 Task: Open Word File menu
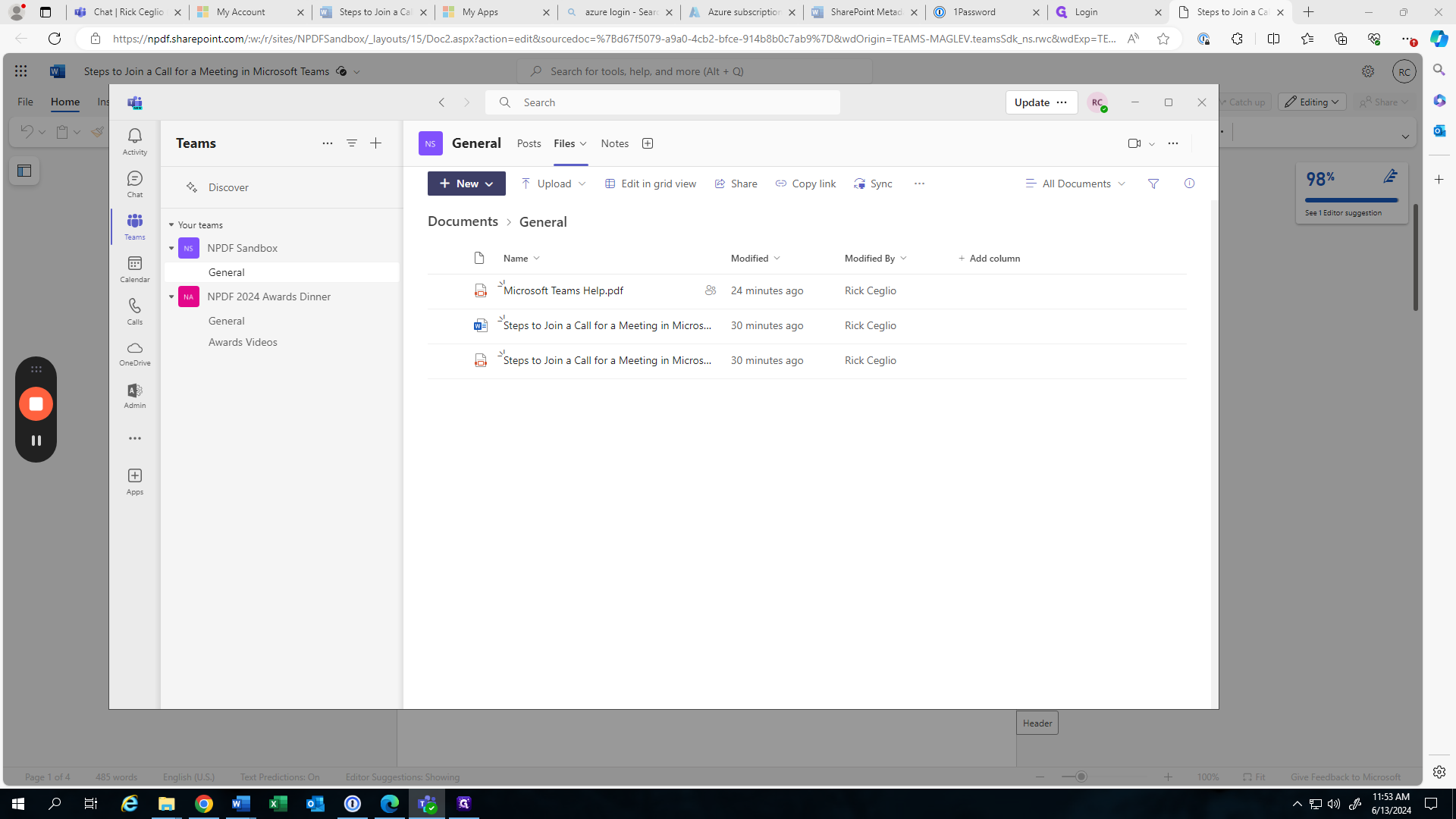(25, 102)
